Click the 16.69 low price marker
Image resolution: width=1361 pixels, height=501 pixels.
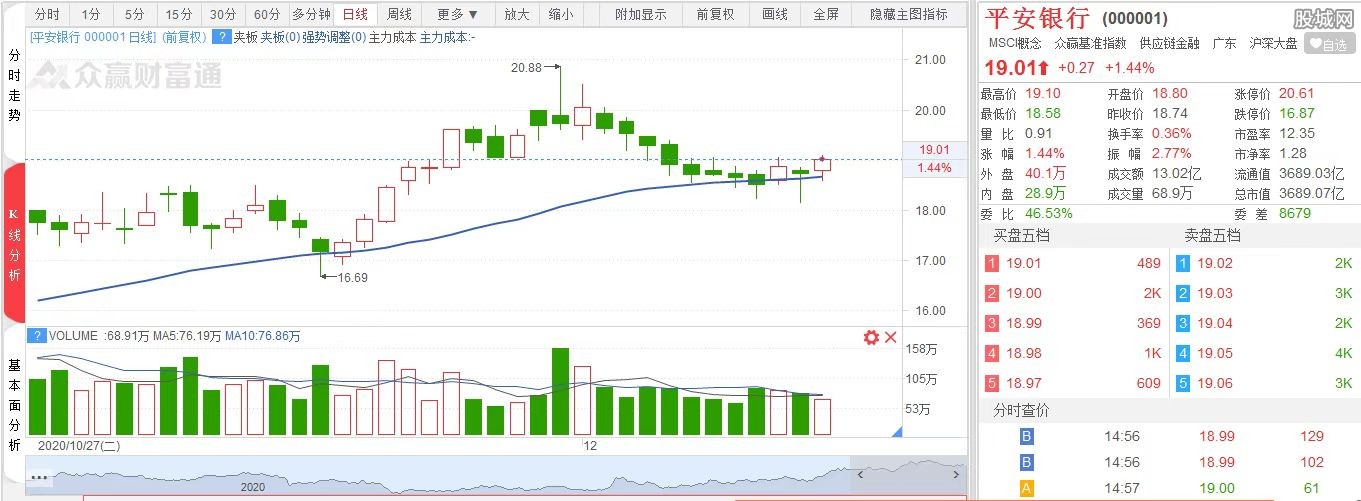[x=353, y=278]
